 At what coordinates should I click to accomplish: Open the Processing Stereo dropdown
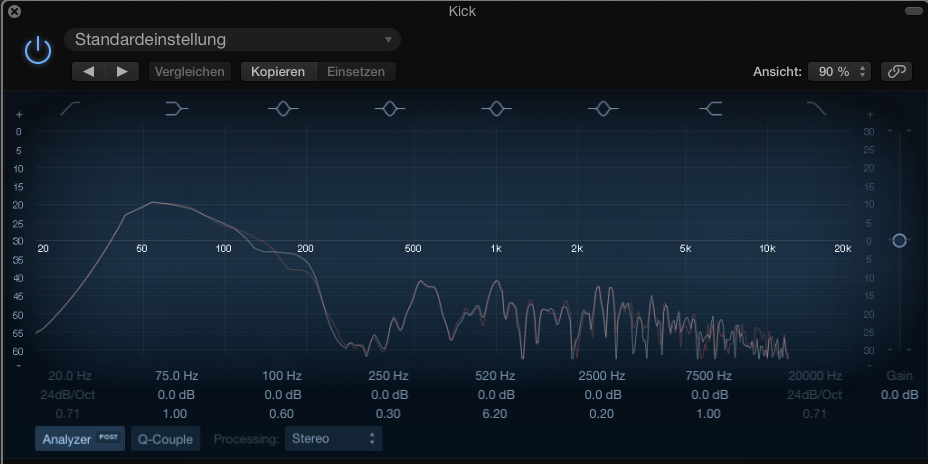tap(333, 439)
